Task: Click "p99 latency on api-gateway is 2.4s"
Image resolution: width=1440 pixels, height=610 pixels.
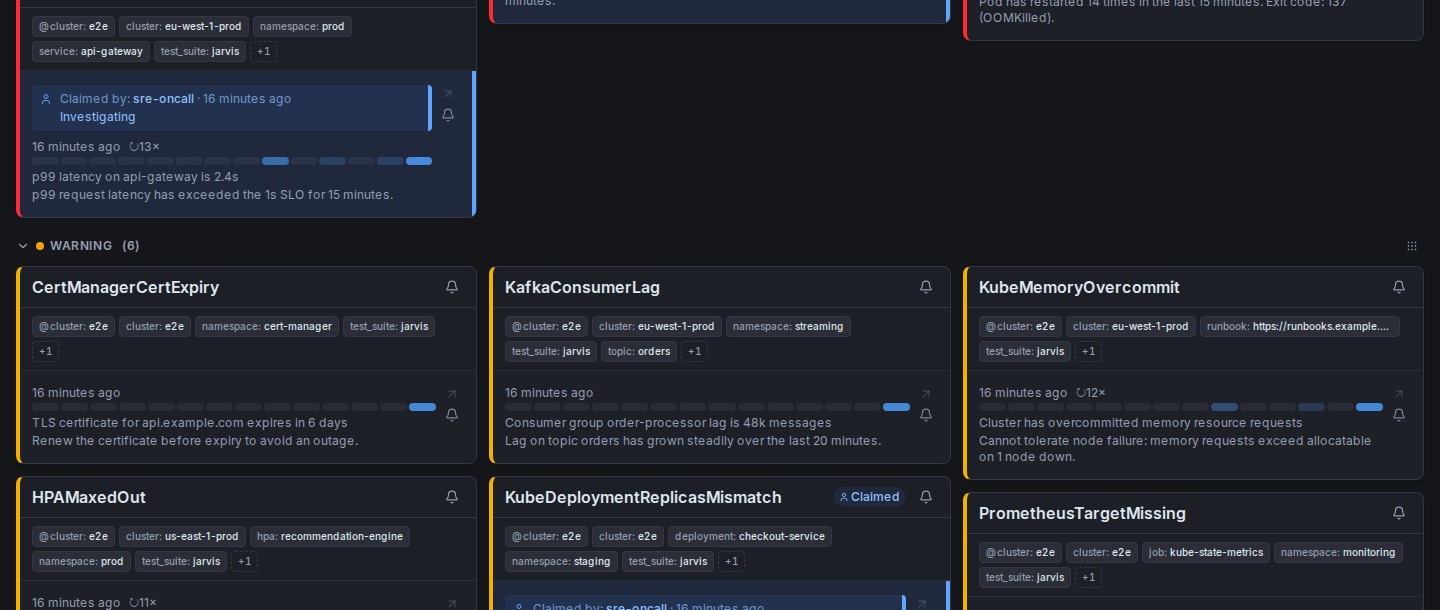Action: pyautogui.click(x=135, y=177)
